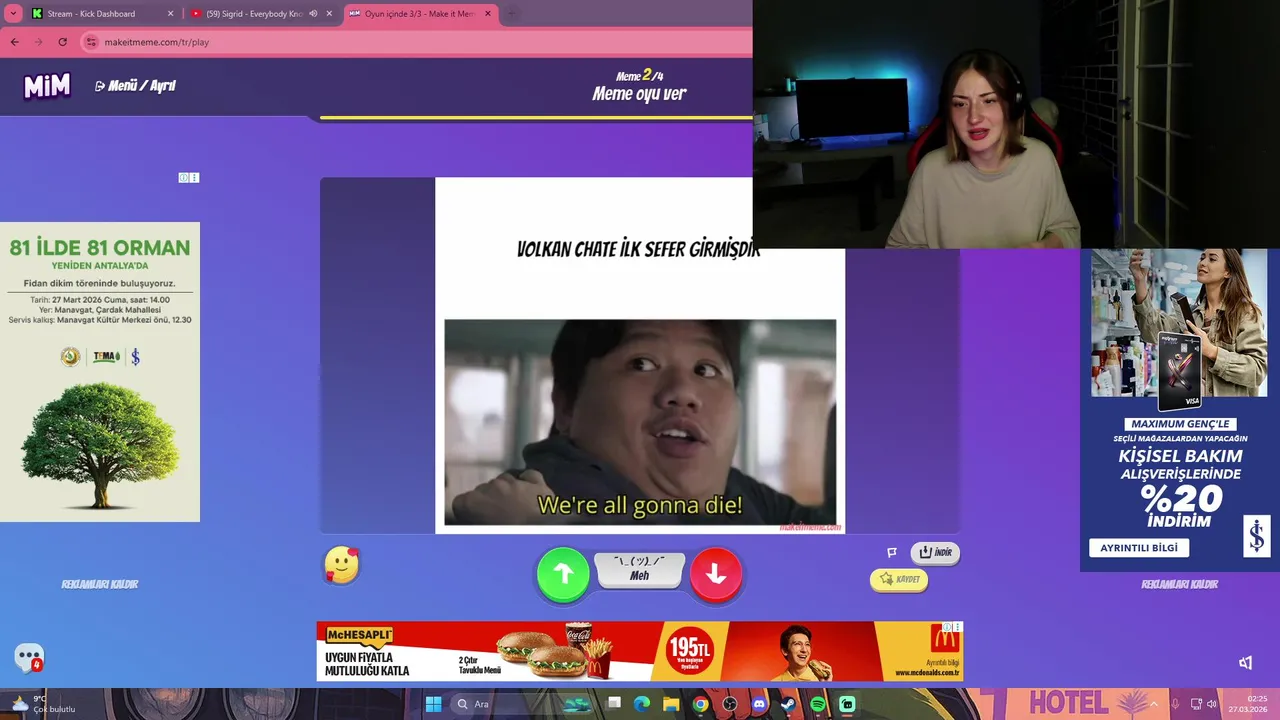
Task: Open the 81 İlde 81 Orman ad
Action: (x=100, y=372)
